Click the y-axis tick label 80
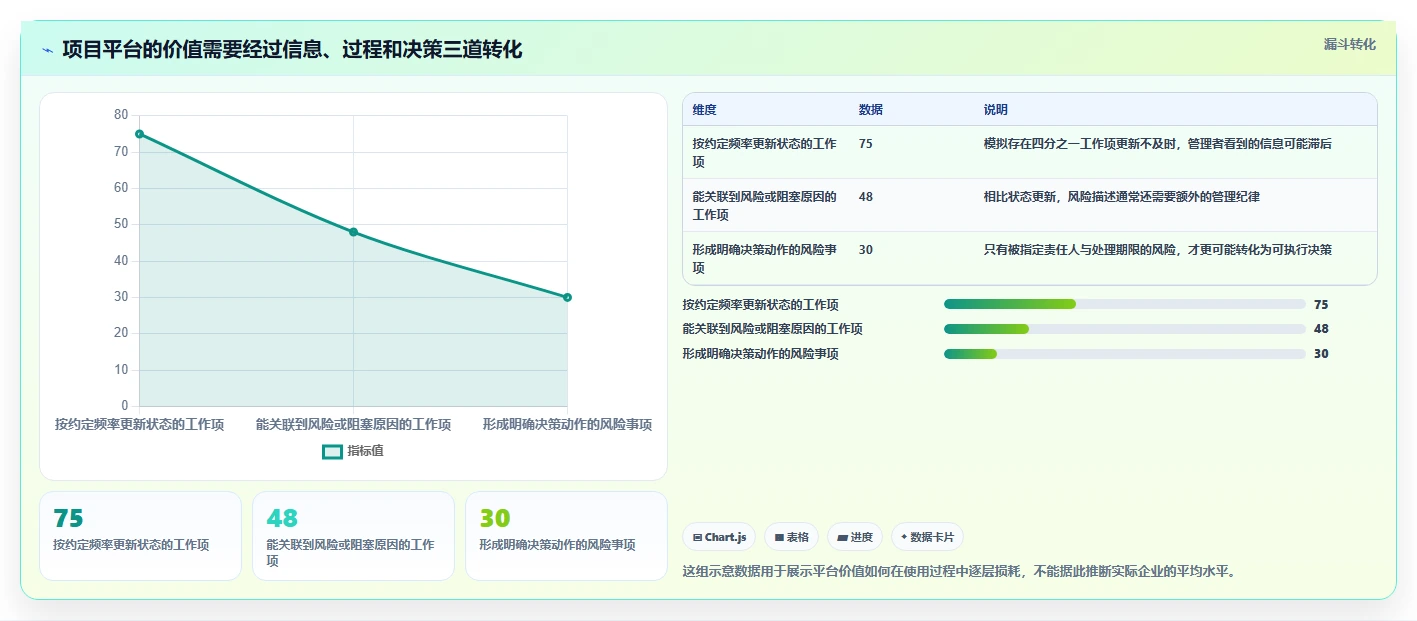The width and height of the screenshot is (1417, 621). point(121,115)
